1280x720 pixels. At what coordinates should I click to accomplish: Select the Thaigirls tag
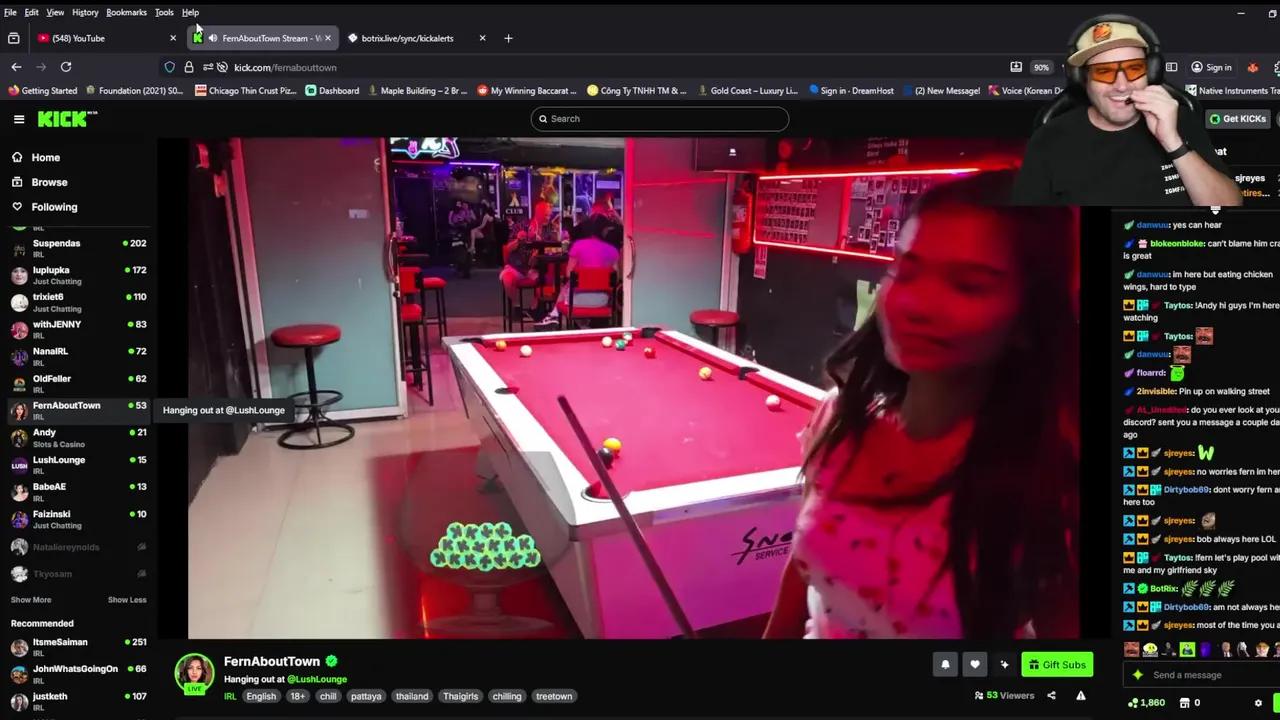tap(461, 697)
